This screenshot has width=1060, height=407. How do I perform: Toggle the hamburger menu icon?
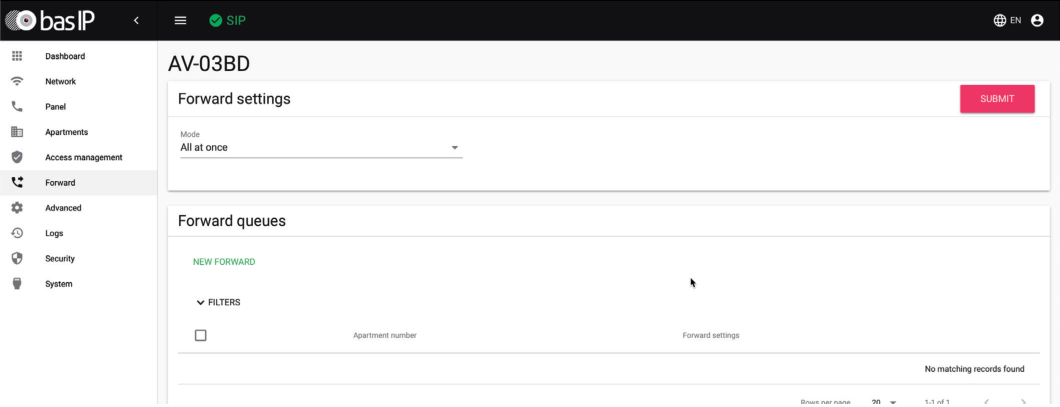tap(180, 20)
